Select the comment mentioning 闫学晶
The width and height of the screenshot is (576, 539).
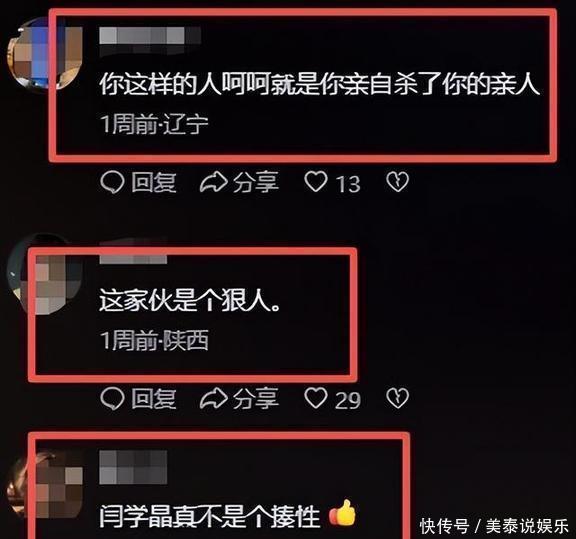[209, 516]
